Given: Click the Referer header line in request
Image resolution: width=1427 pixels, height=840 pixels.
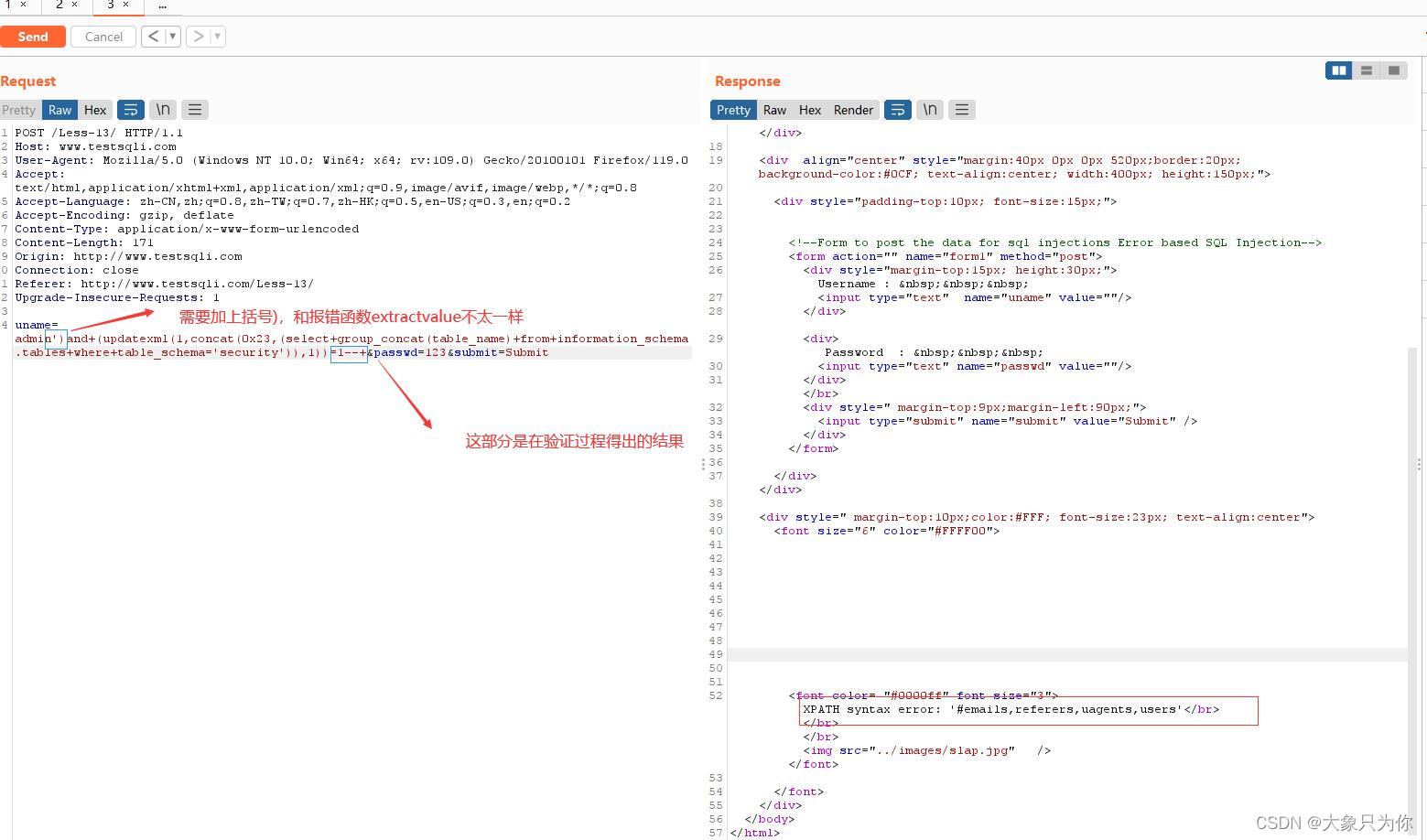Looking at the screenshot, I should [164, 284].
